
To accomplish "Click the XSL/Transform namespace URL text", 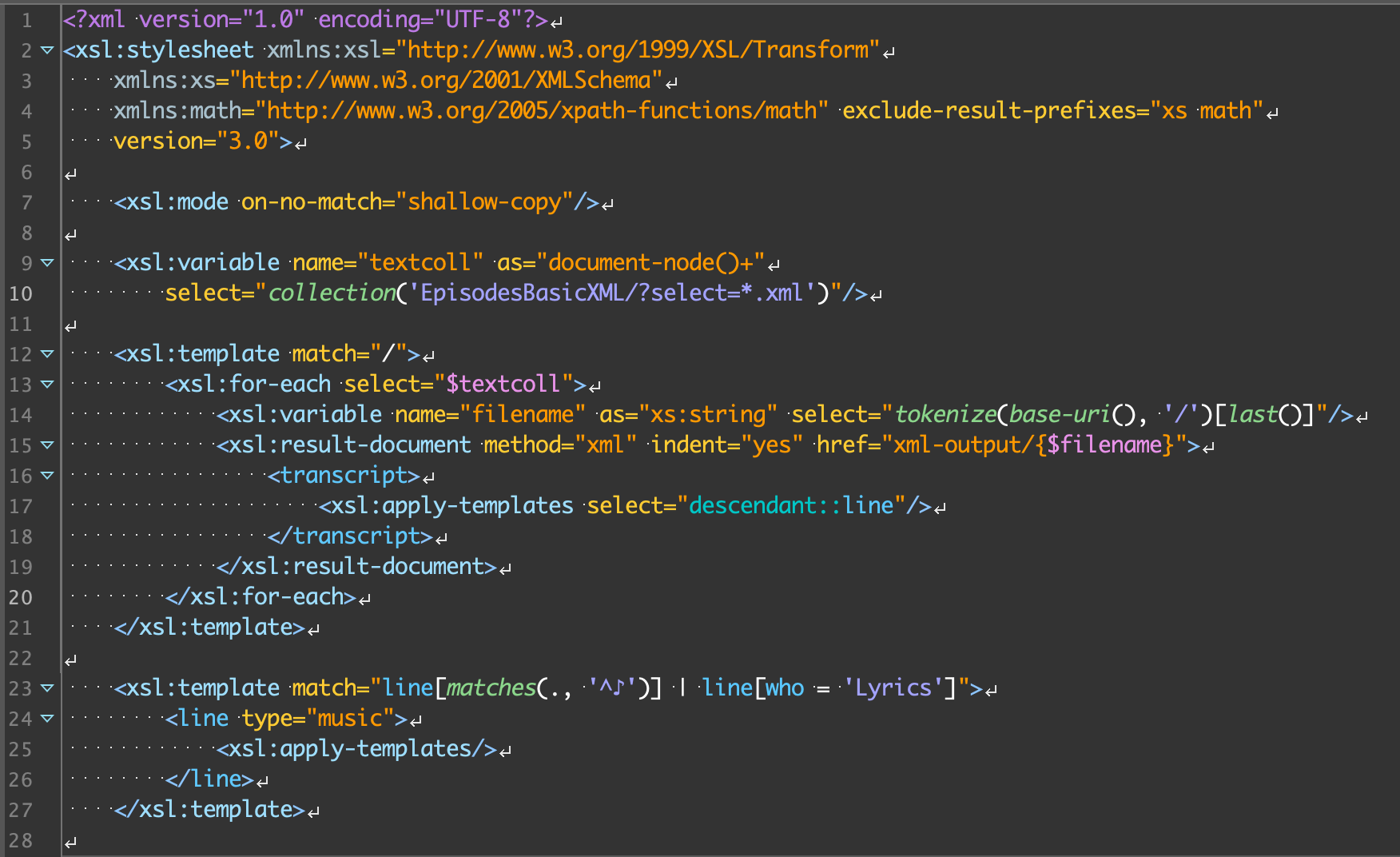I will (638, 50).
